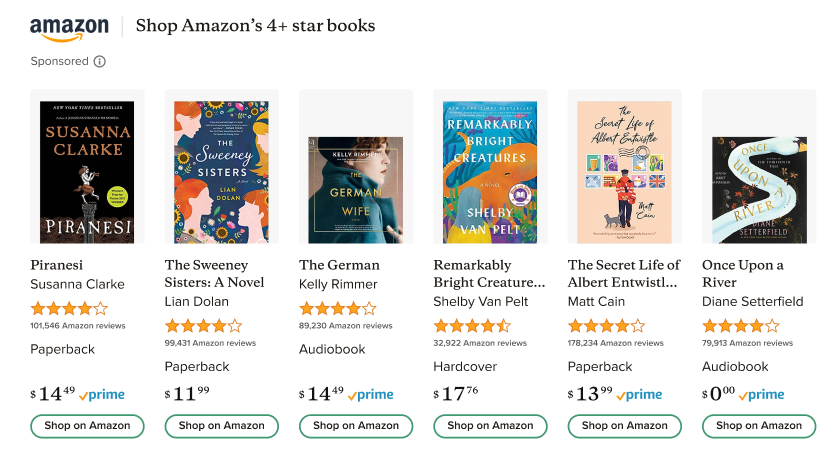Click The German Wife star rating

point(338,308)
